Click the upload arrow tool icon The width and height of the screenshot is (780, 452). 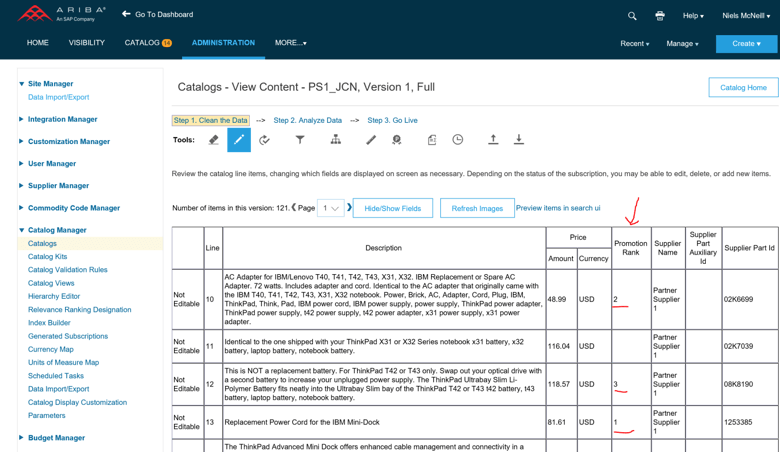tap(493, 140)
